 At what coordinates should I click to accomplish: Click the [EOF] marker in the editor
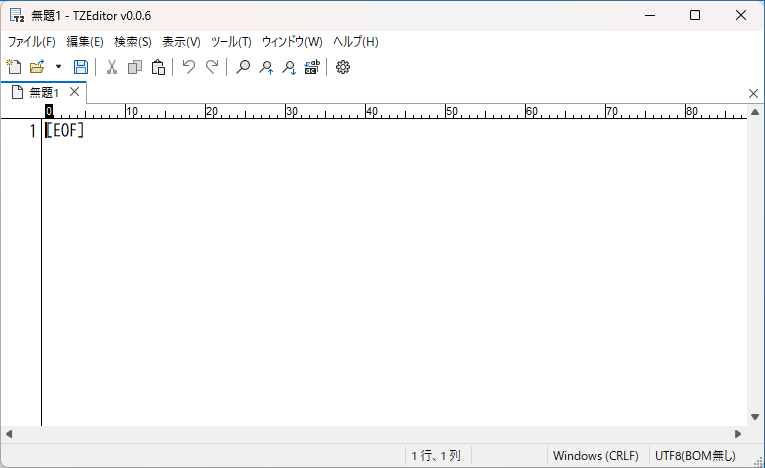coord(64,130)
